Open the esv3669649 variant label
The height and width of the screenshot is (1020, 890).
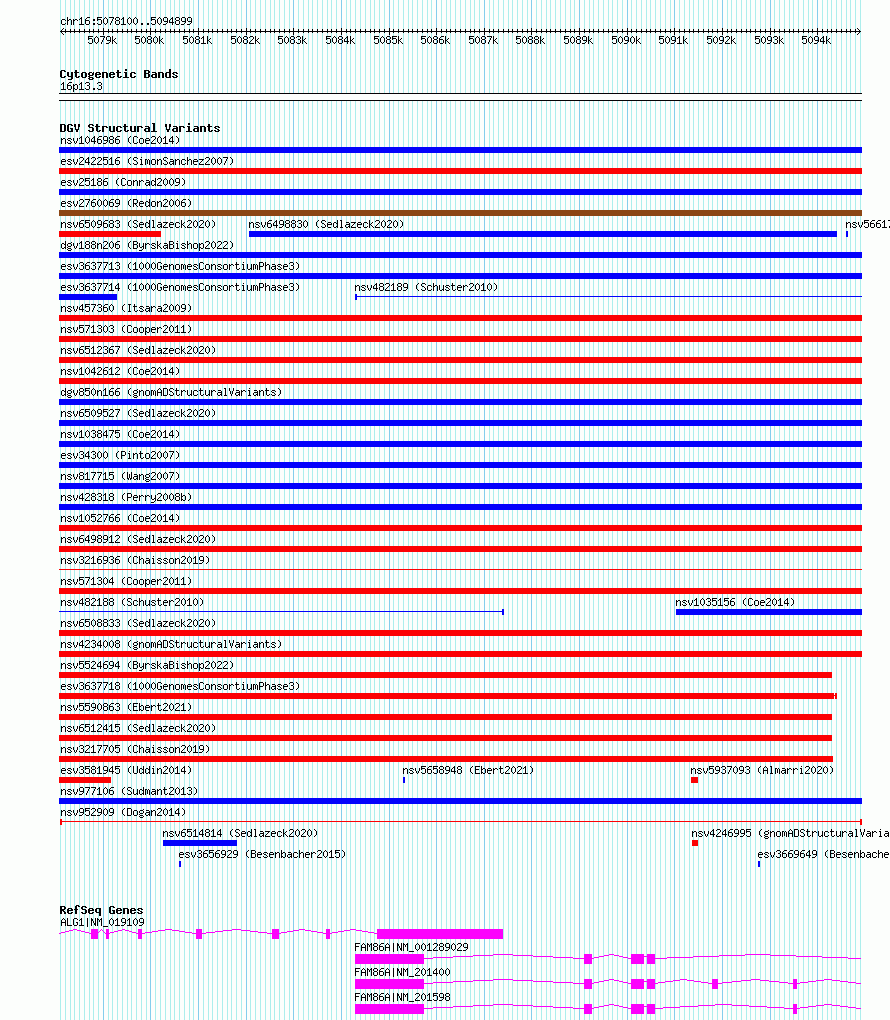[823, 854]
